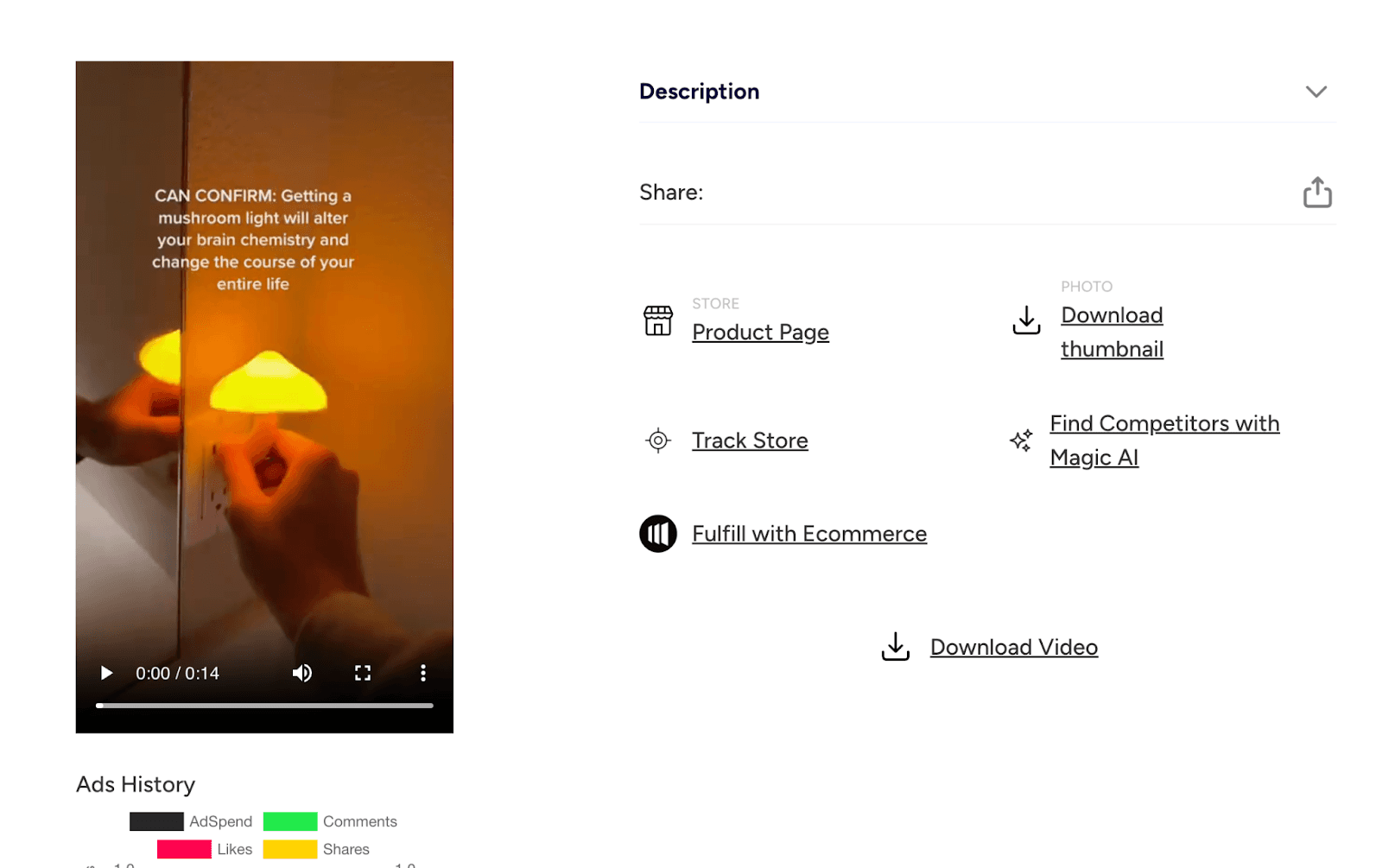Play the mushroom light video
Image resolution: width=1382 pixels, height=868 pixels.
105,673
